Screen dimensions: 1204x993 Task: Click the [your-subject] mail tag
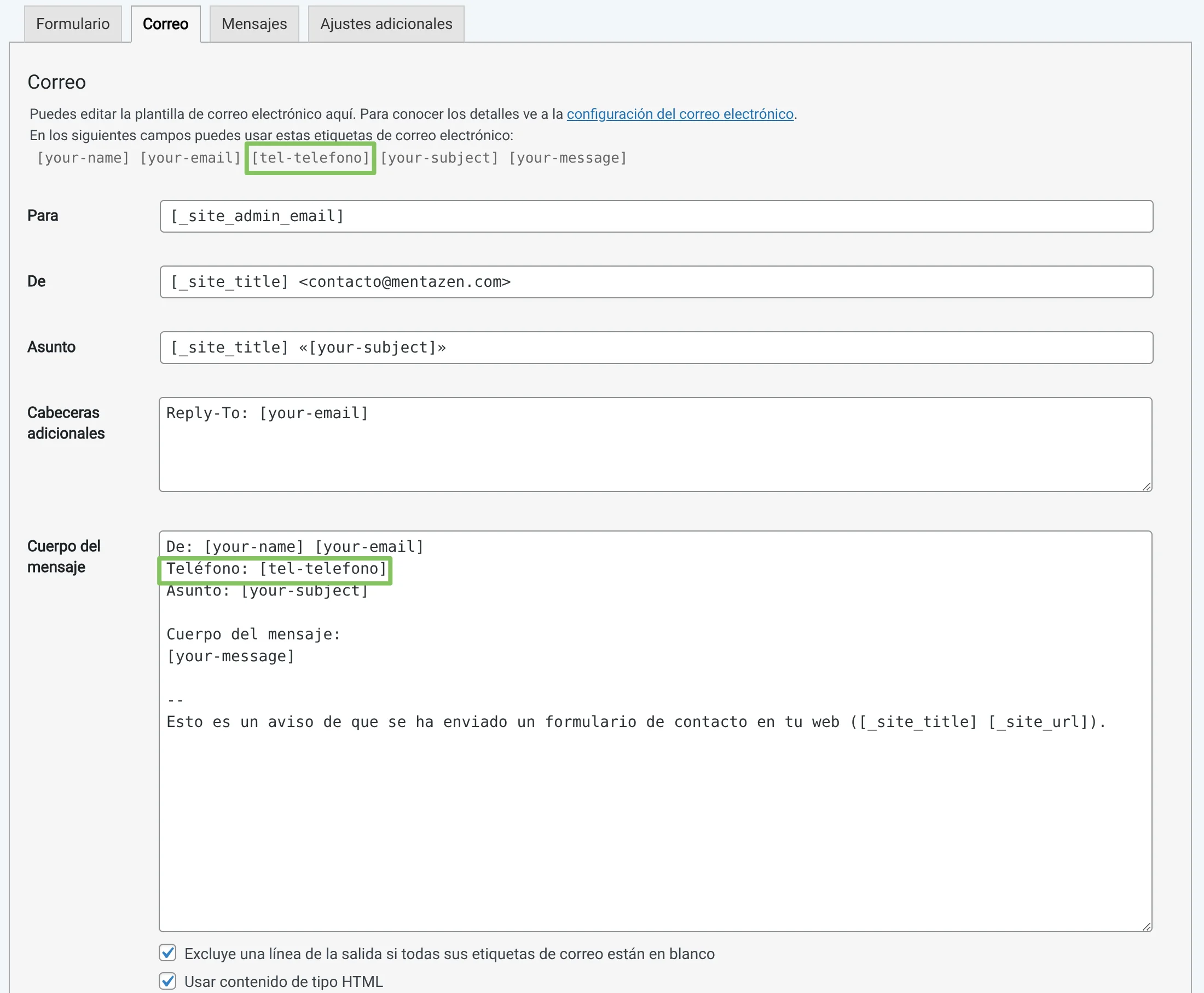point(439,158)
